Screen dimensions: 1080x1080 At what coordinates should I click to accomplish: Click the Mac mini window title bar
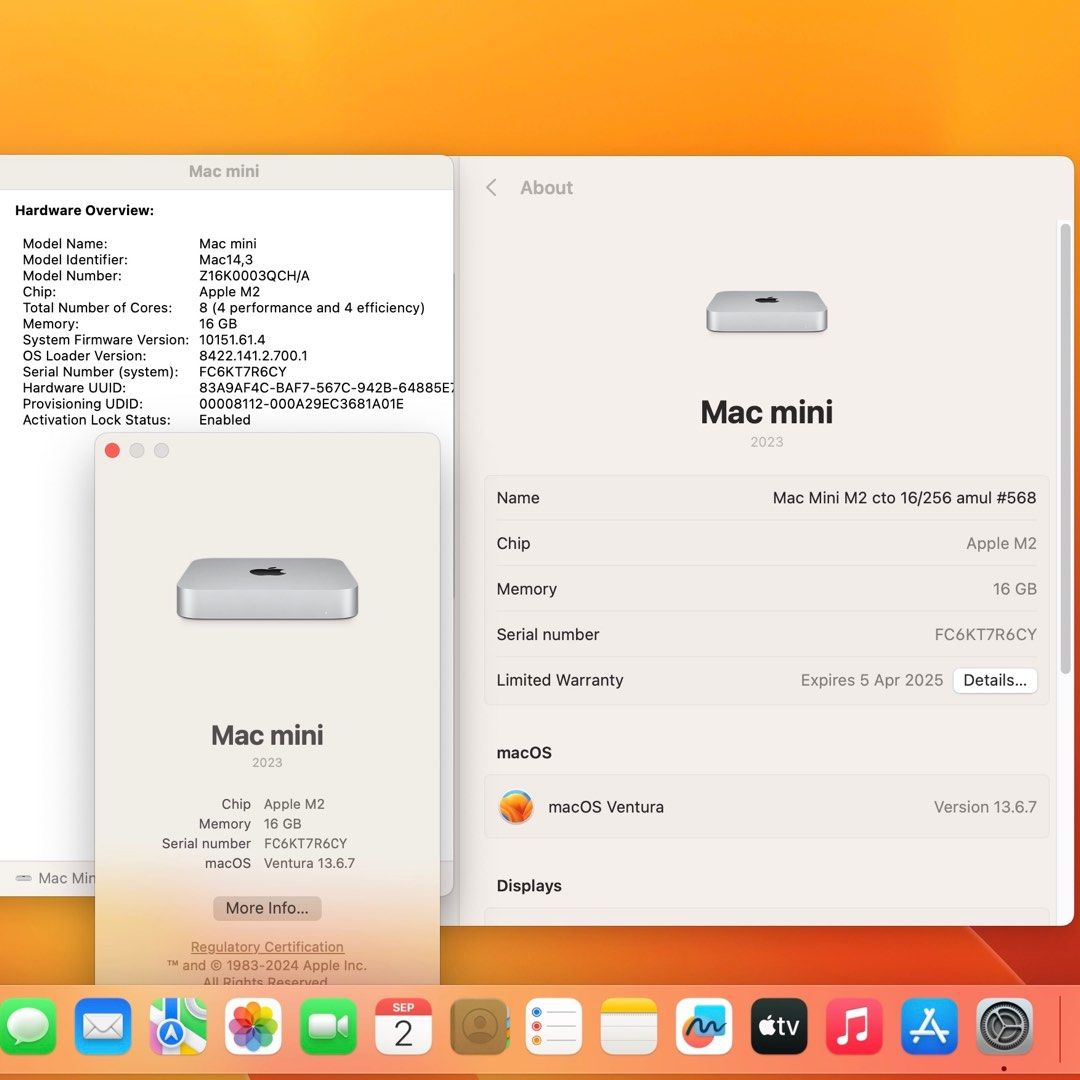(225, 171)
